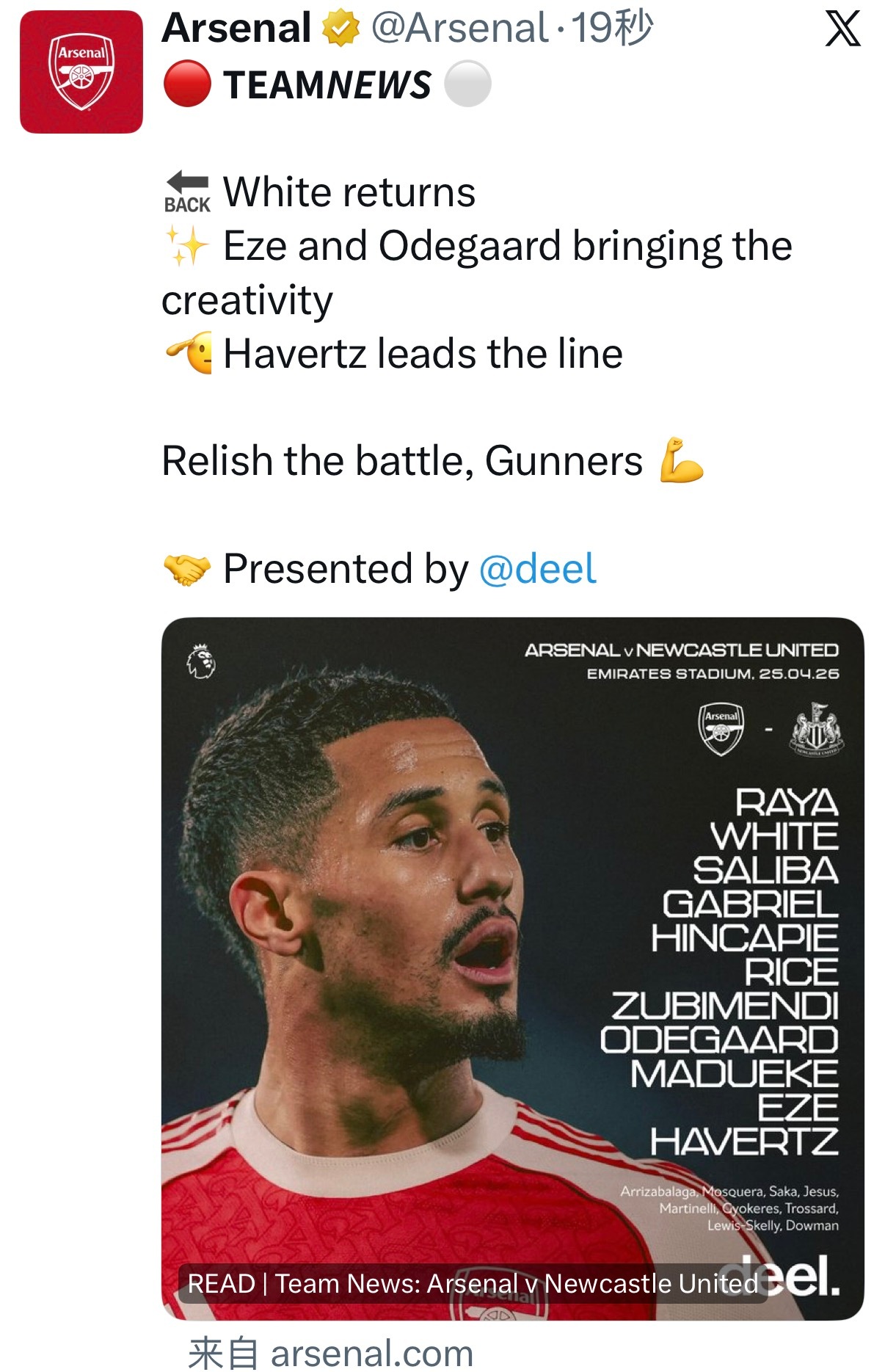Click READ Team News headline overlay

click(x=473, y=1283)
